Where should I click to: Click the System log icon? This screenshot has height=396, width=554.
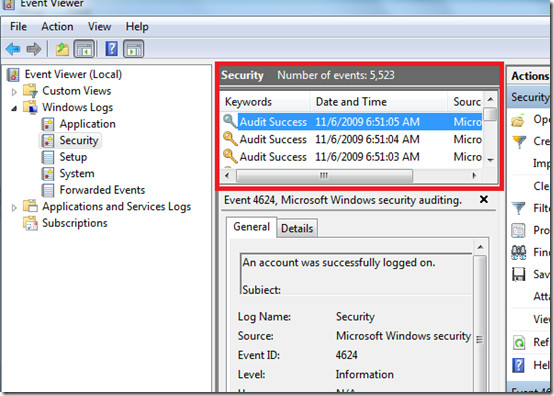click(x=48, y=174)
